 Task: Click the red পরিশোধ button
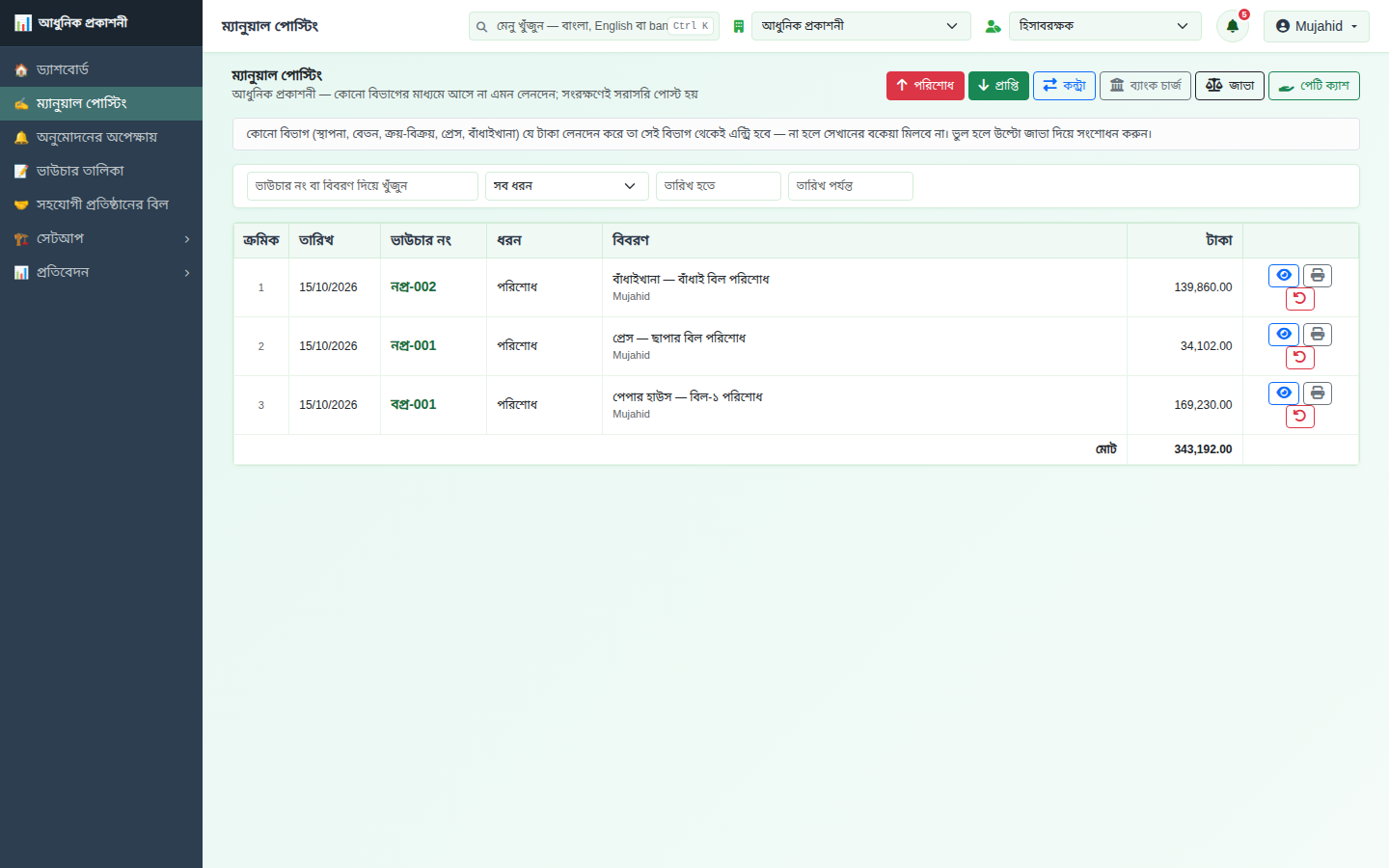[925, 86]
